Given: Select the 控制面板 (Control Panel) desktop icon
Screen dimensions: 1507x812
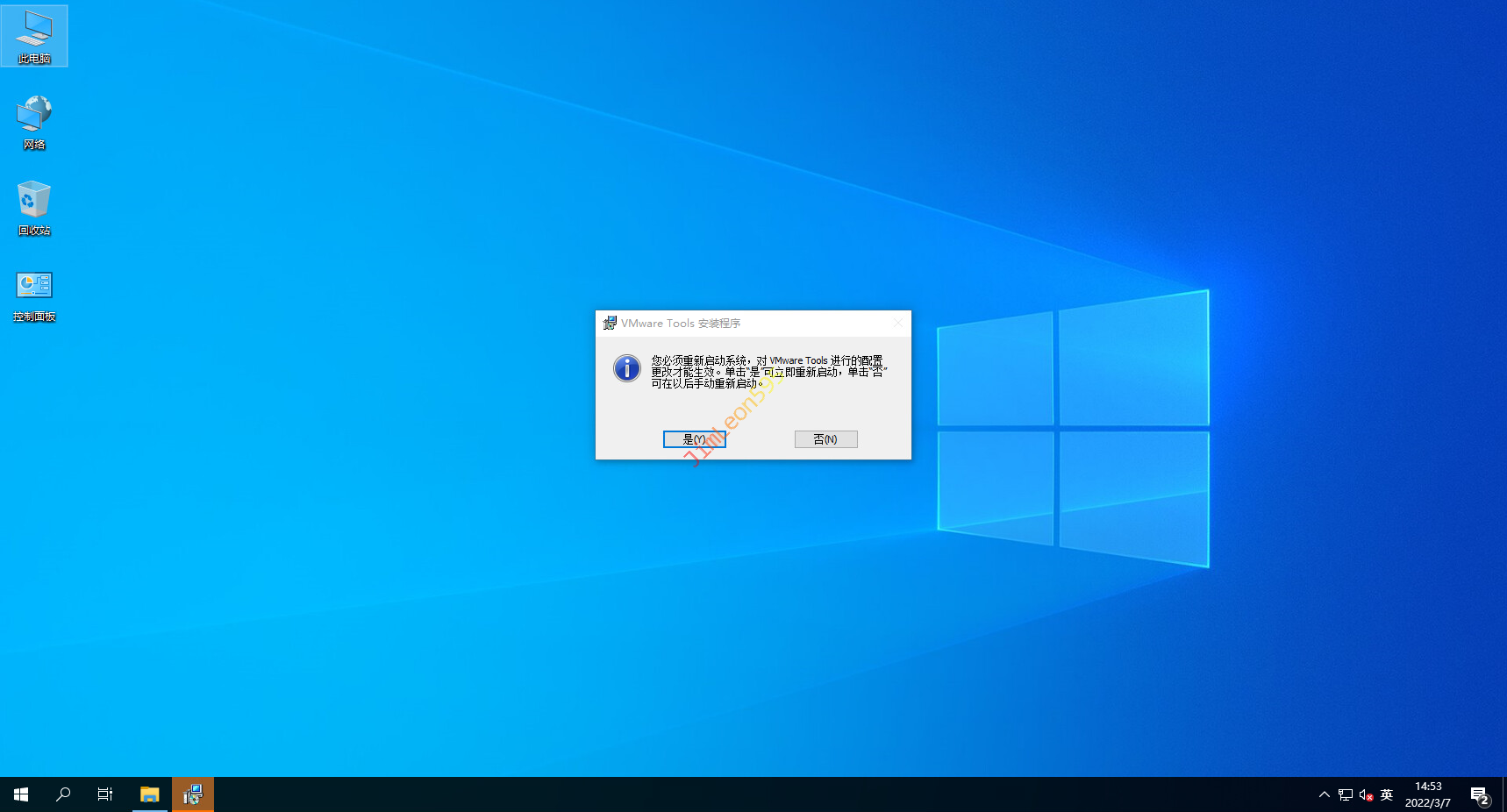Looking at the screenshot, I should 34,295.
